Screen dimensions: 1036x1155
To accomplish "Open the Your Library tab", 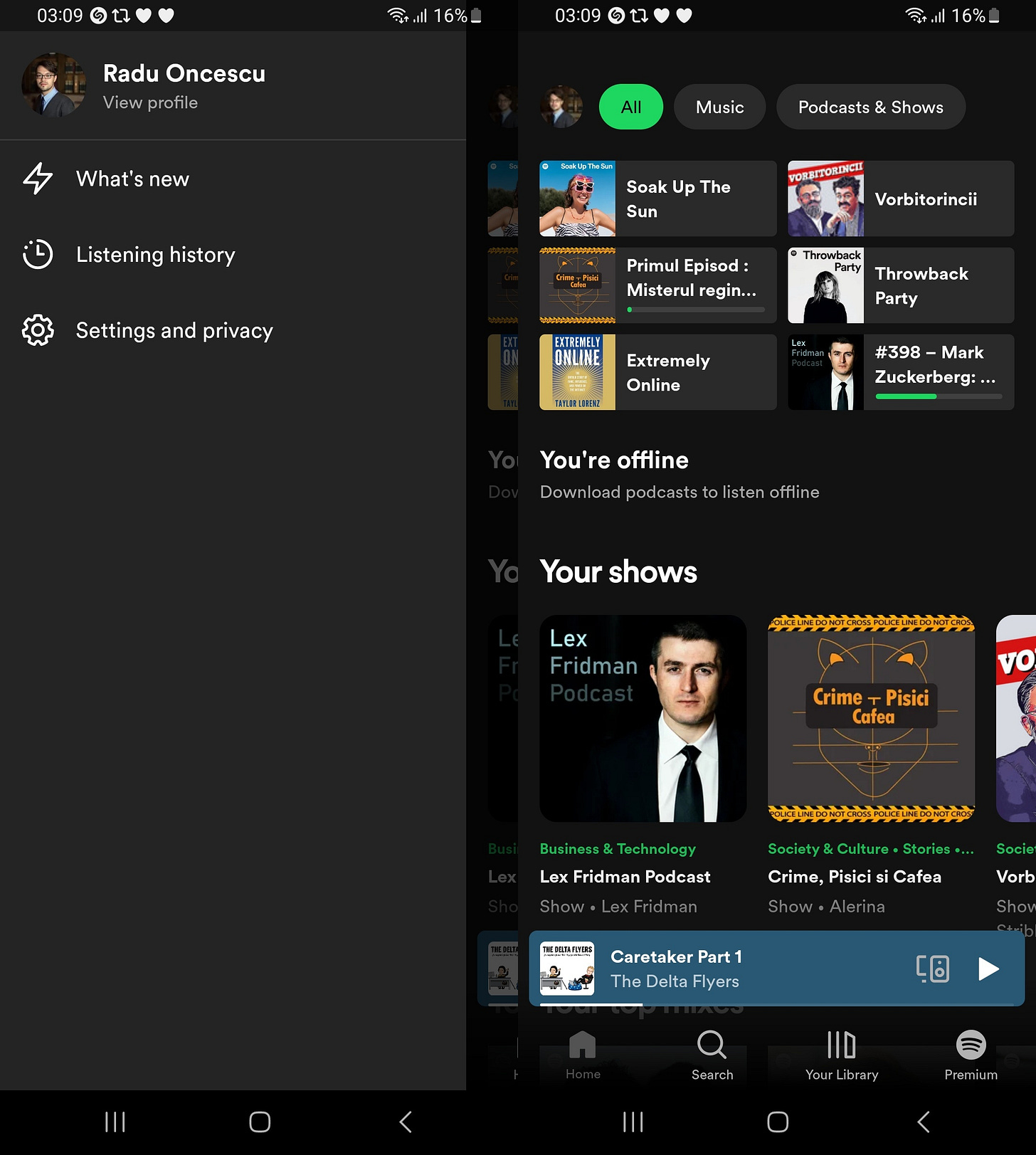I will (842, 1055).
